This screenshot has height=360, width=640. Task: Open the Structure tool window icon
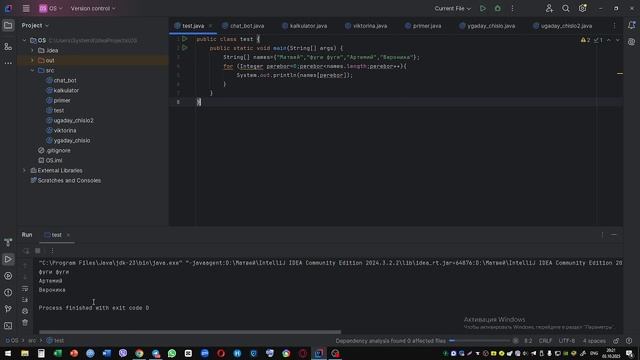pos(8,47)
